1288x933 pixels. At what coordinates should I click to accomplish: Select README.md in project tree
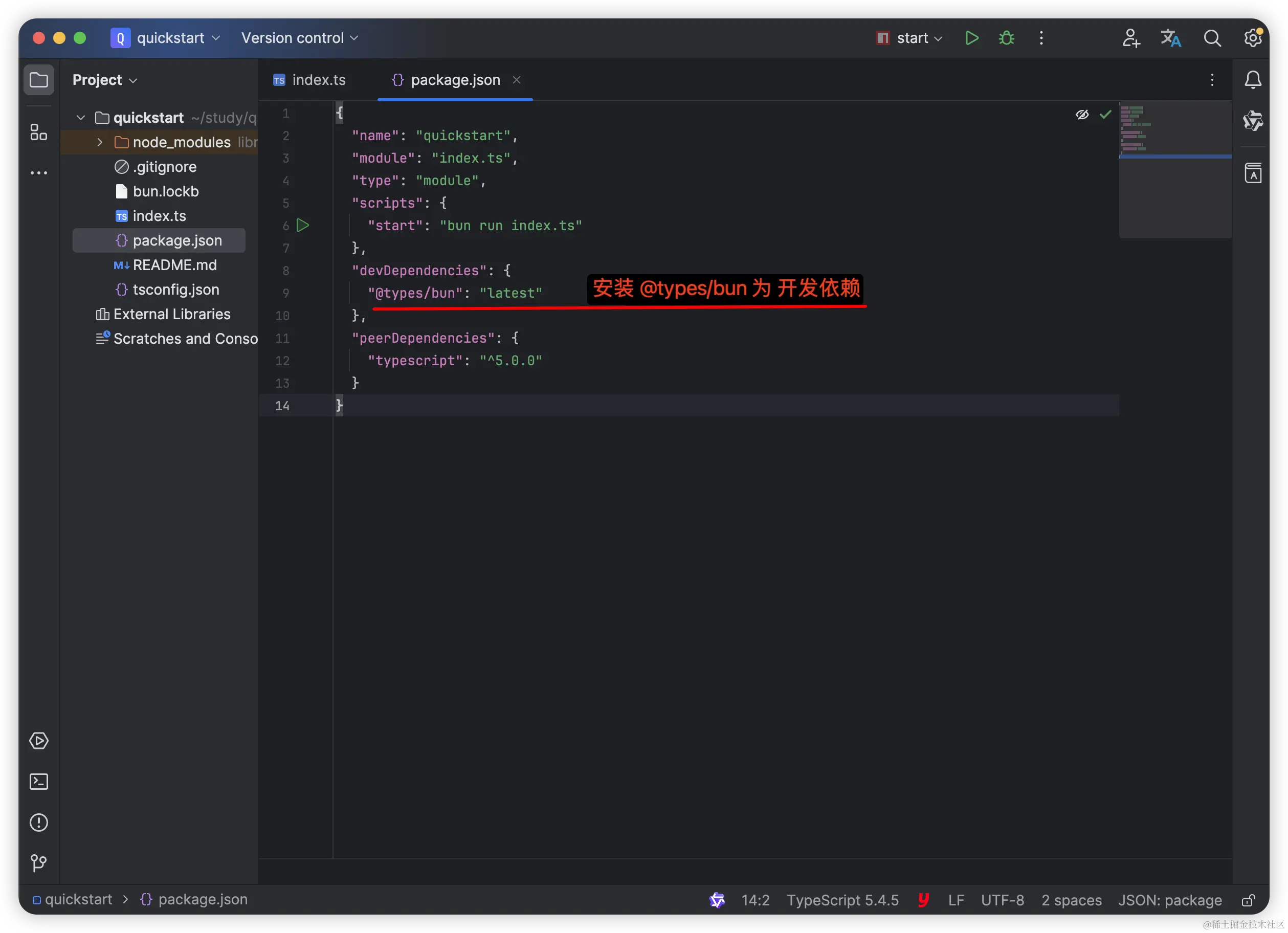(165, 264)
